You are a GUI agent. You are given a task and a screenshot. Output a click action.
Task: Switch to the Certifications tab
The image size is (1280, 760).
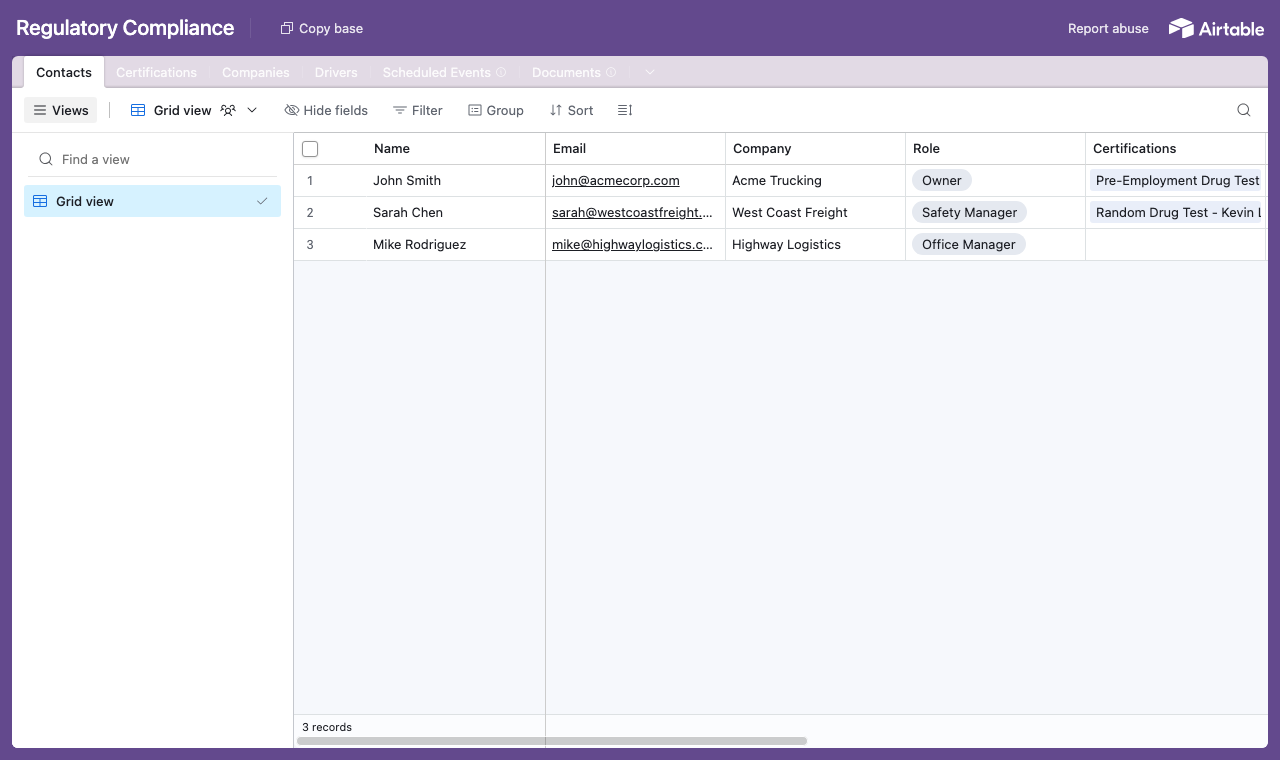click(x=156, y=72)
